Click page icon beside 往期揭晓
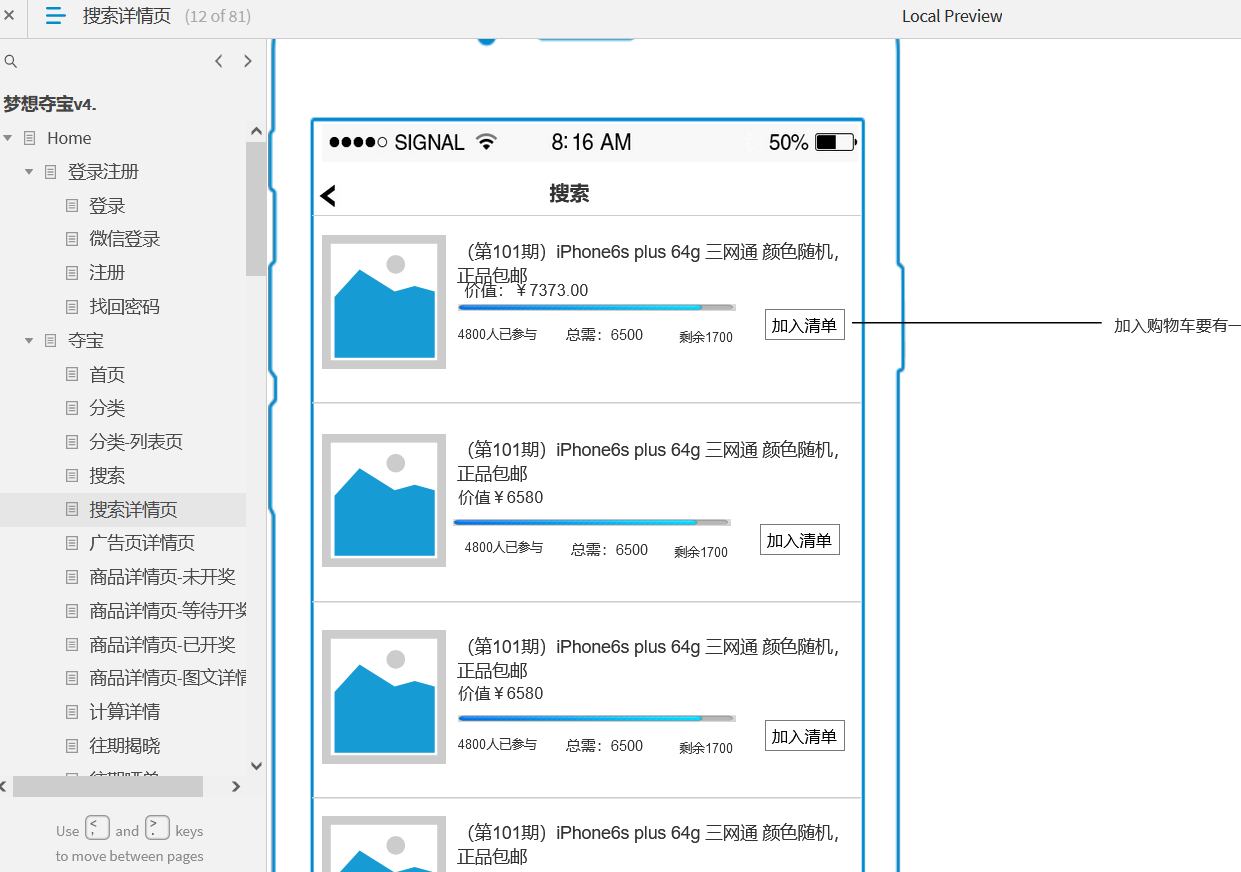1241x872 pixels. point(71,746)
